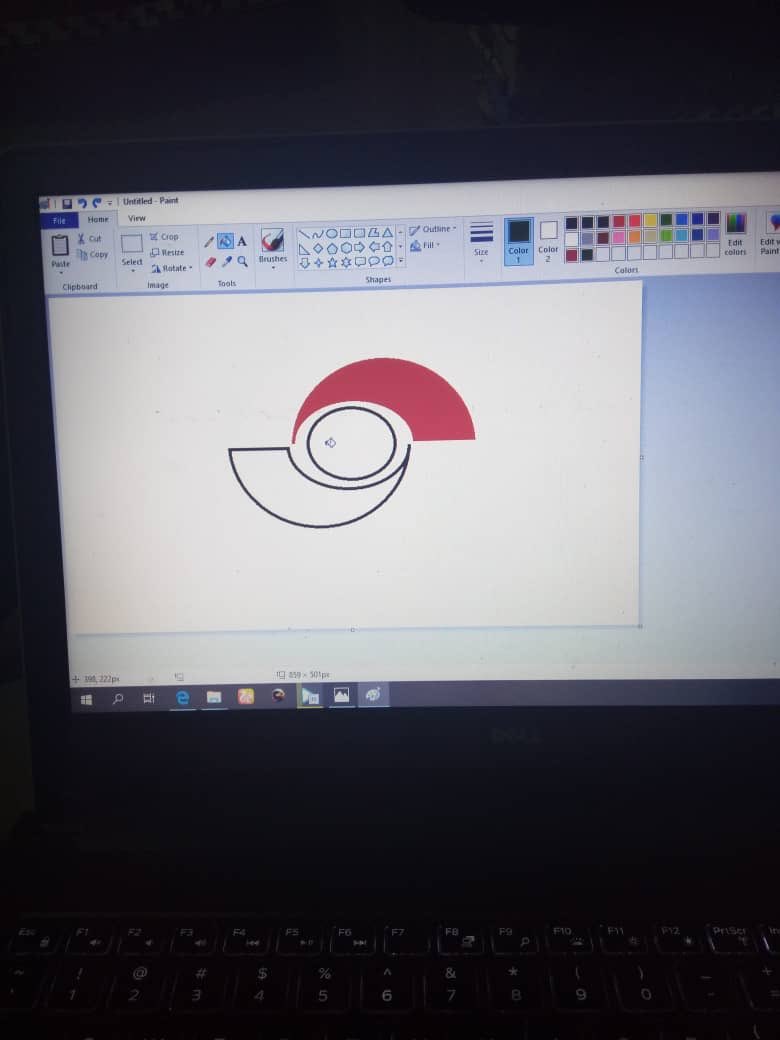Viewport: 780px width, 1040px height.
Task: Select the Magnifier tool
Action: [x=243, y=261]
